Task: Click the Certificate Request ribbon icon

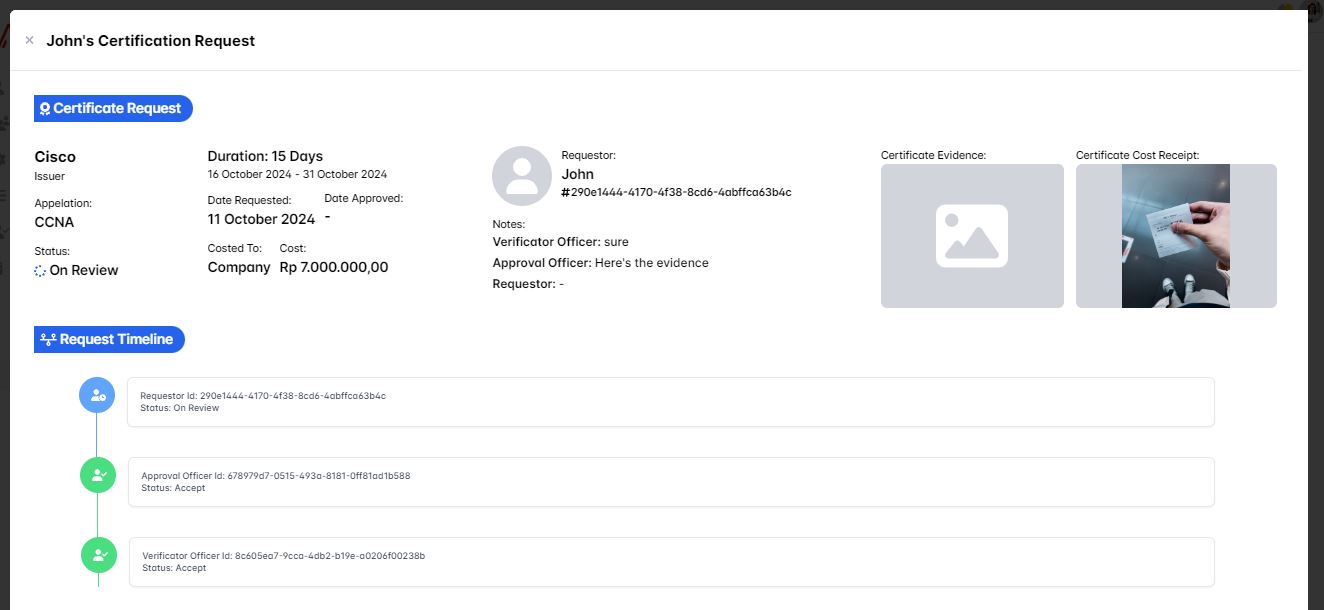Action: pos(45,109)
